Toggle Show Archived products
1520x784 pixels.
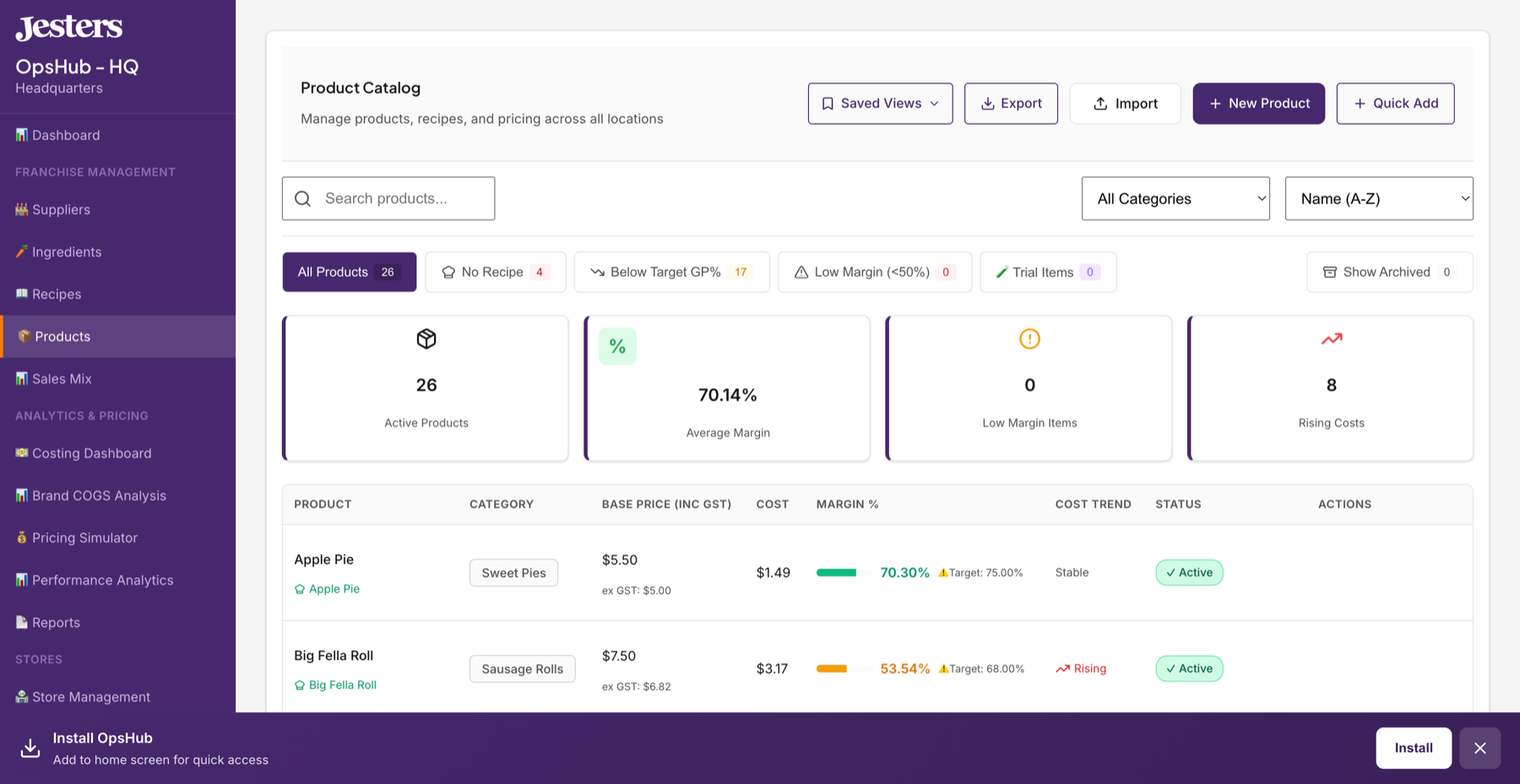[1388, 272]
